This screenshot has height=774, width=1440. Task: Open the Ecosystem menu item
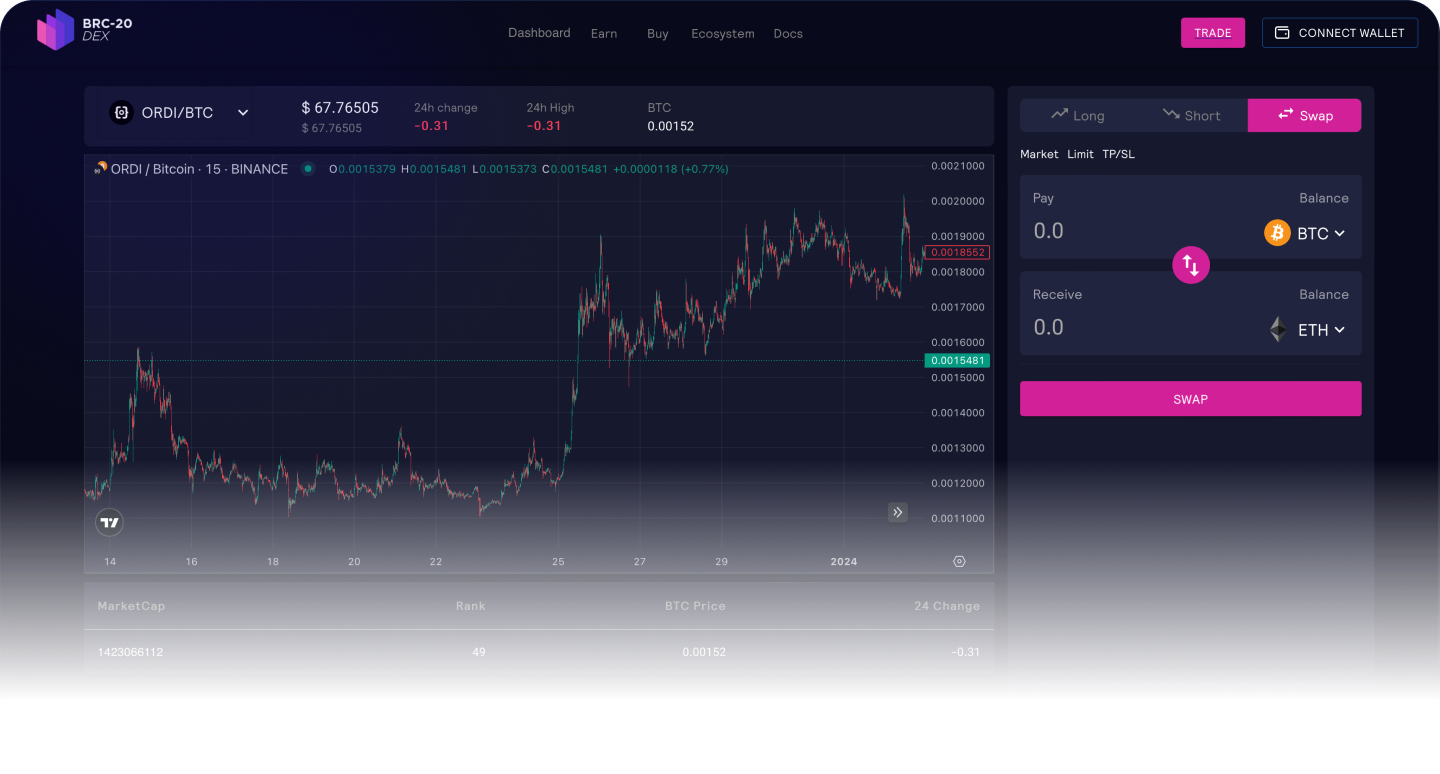pyautogui.click(x=722, y=33)
